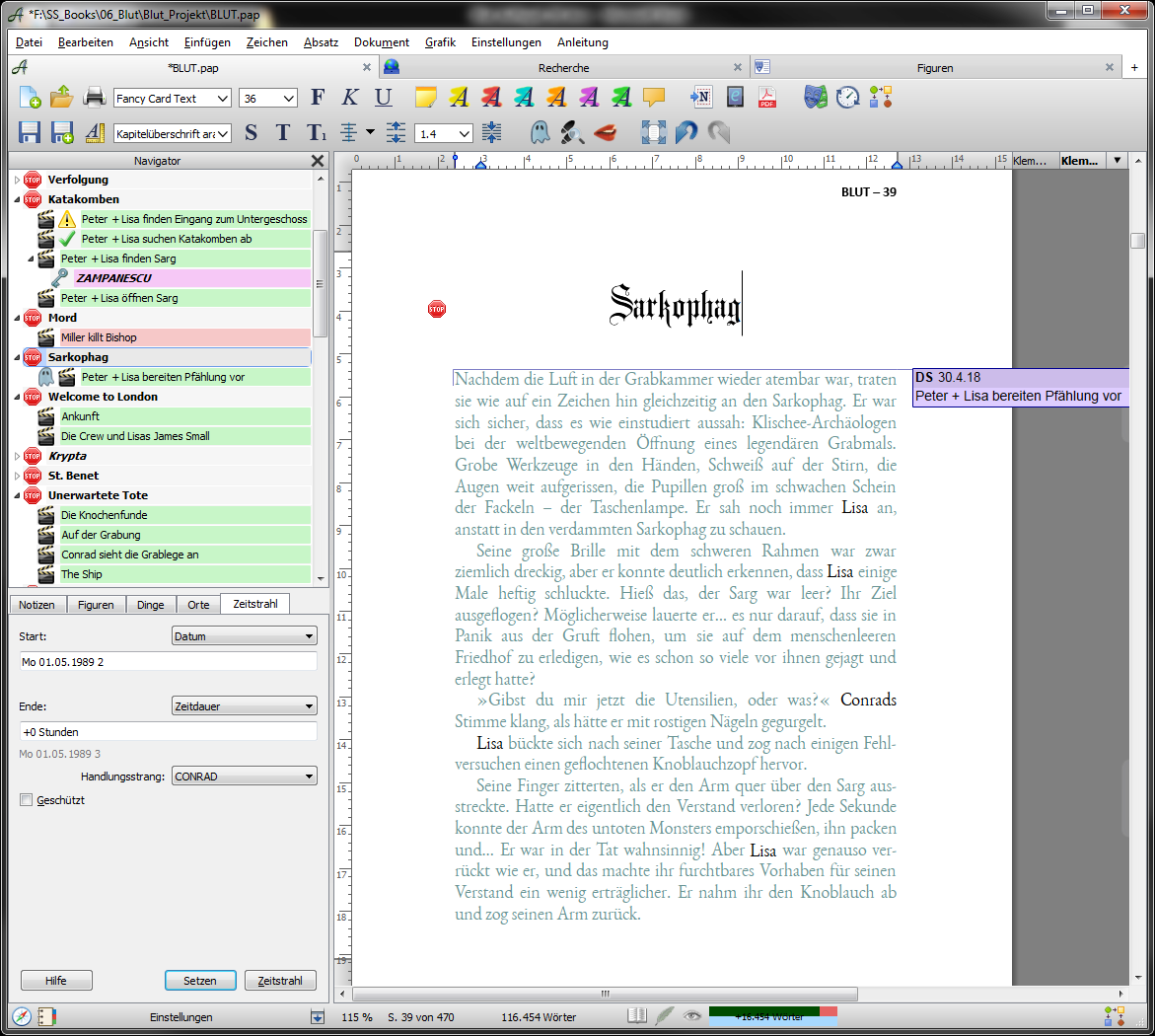1155x1036 pixels.
Task: Switch to the Figuren document tab
Action: pyautogui.click(x=935, y=68)
